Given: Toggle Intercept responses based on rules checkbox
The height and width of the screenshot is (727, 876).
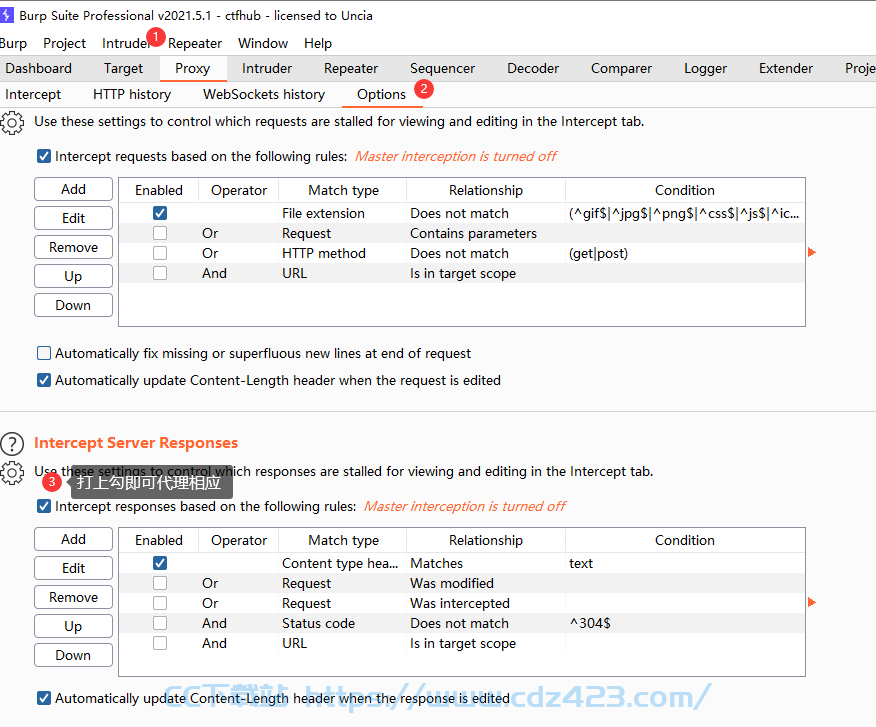Looking at the screenshot, I should [x=44, y=506].
